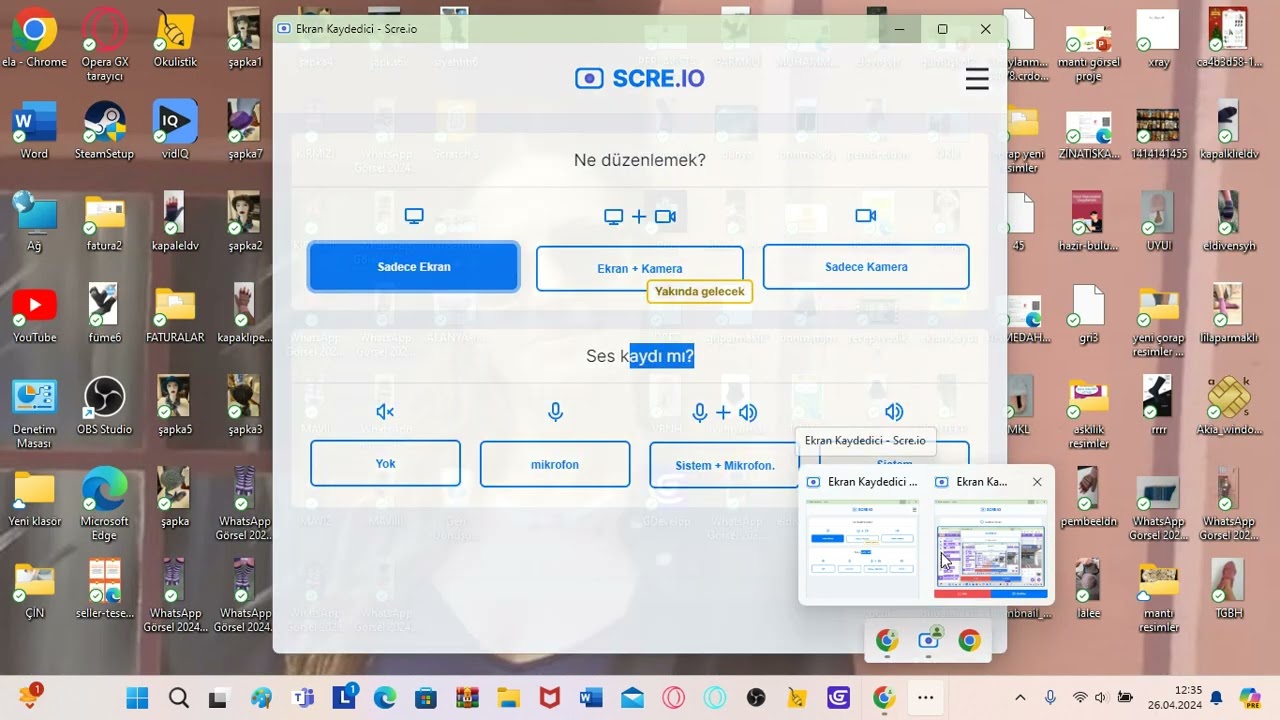1280x720 pixels.
Task: Select Opera GX tarayıcı desktop icon
Action: tap(104, 44)
